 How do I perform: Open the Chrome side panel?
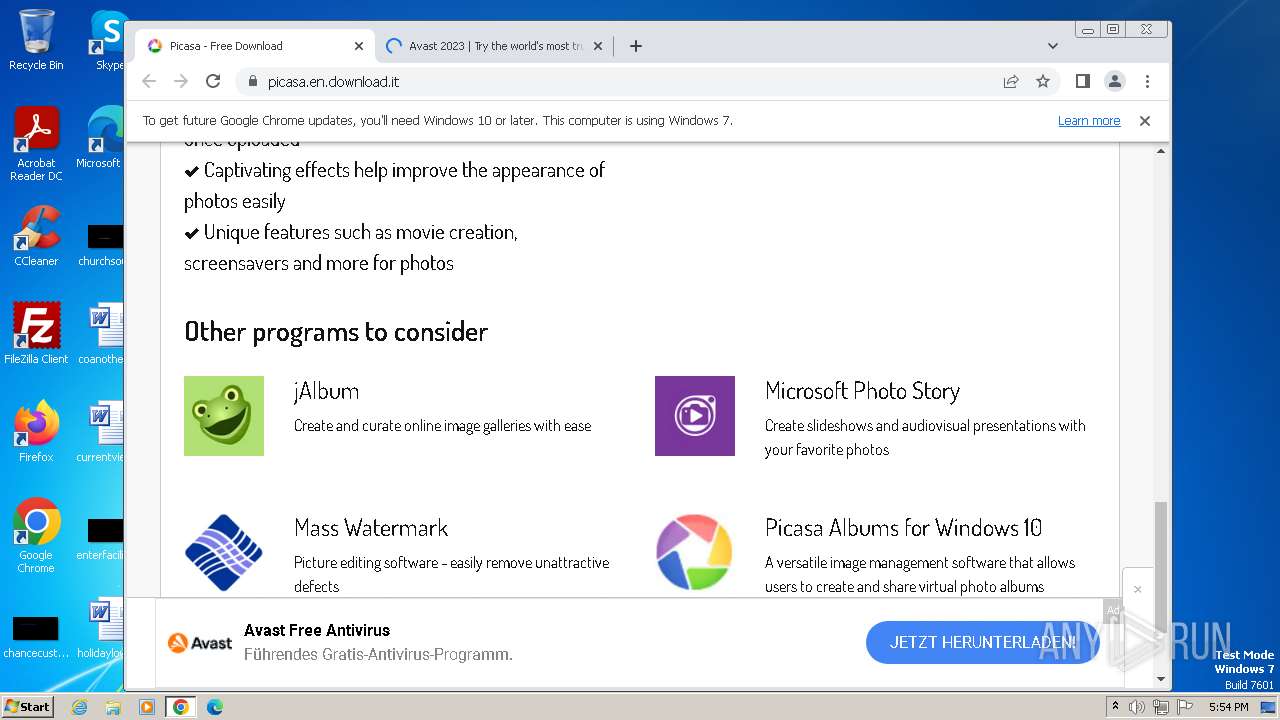(x=1082, y=81)
